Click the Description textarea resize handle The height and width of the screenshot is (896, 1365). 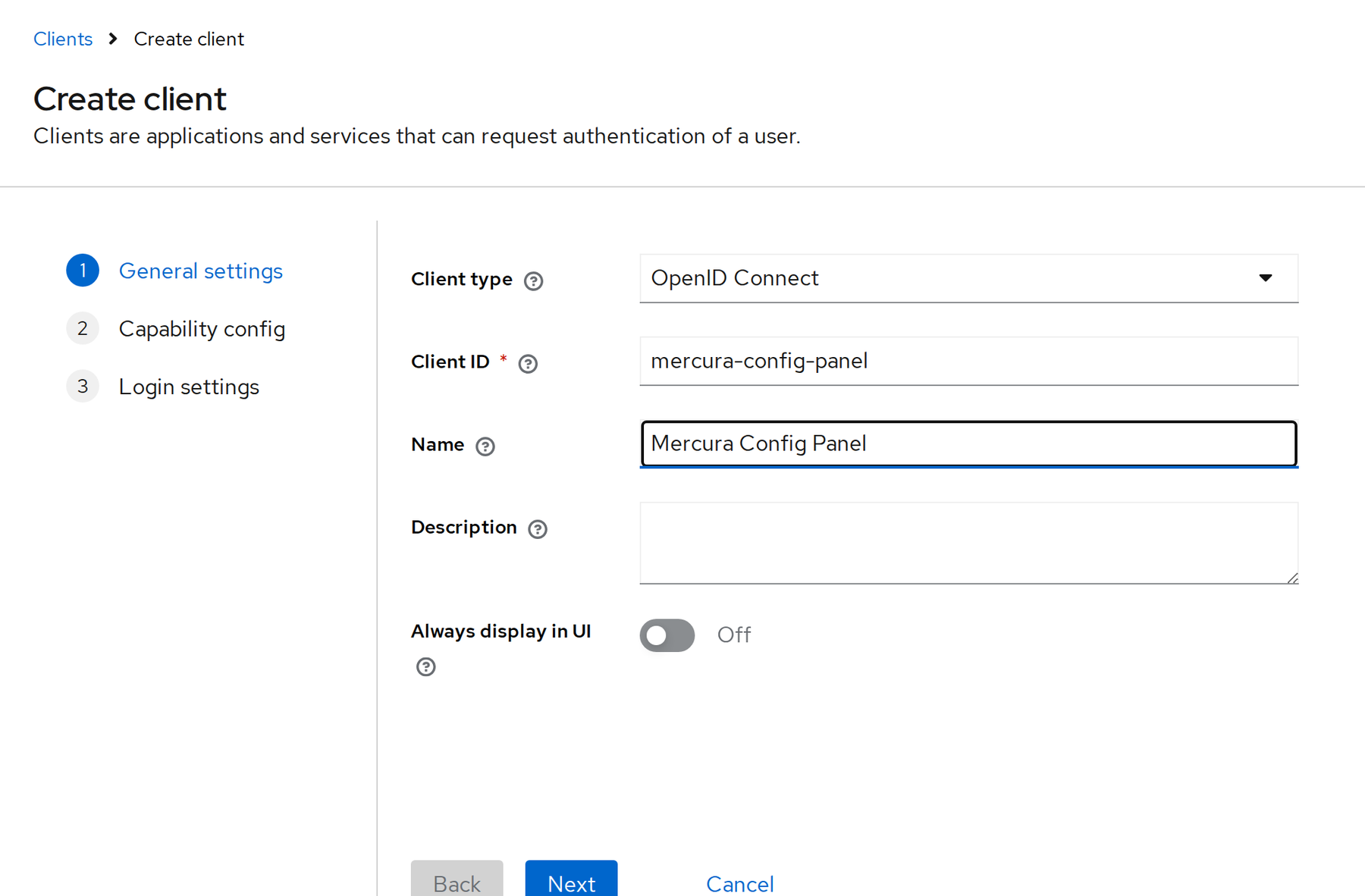1292,578
